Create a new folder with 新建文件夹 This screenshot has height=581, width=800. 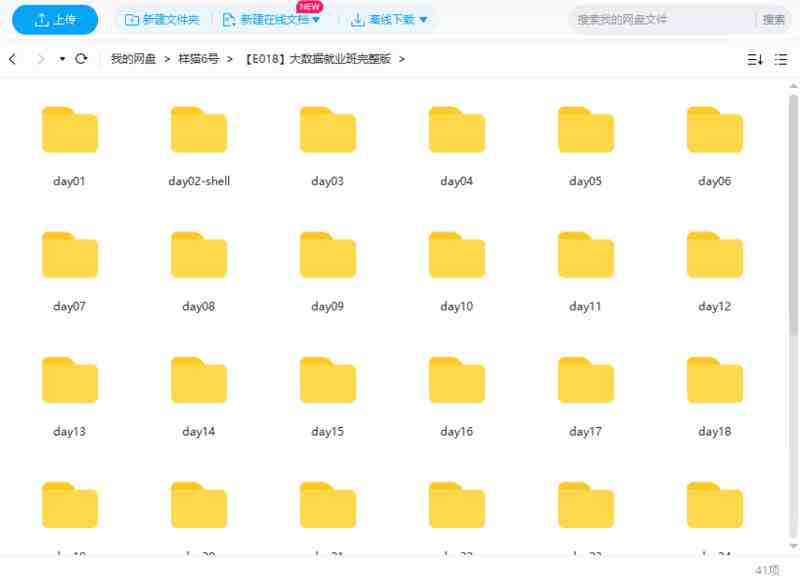click(162, 19)
